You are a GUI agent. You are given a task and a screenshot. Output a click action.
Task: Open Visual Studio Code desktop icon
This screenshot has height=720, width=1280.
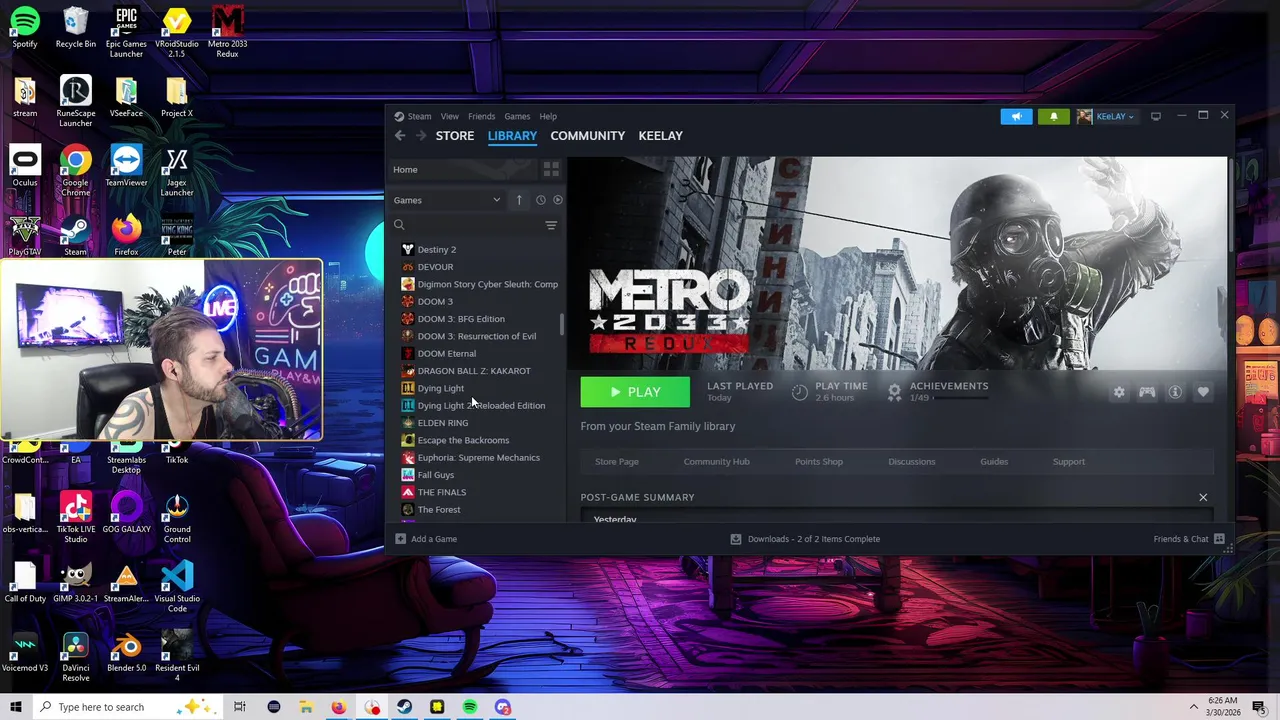point(177,586)
